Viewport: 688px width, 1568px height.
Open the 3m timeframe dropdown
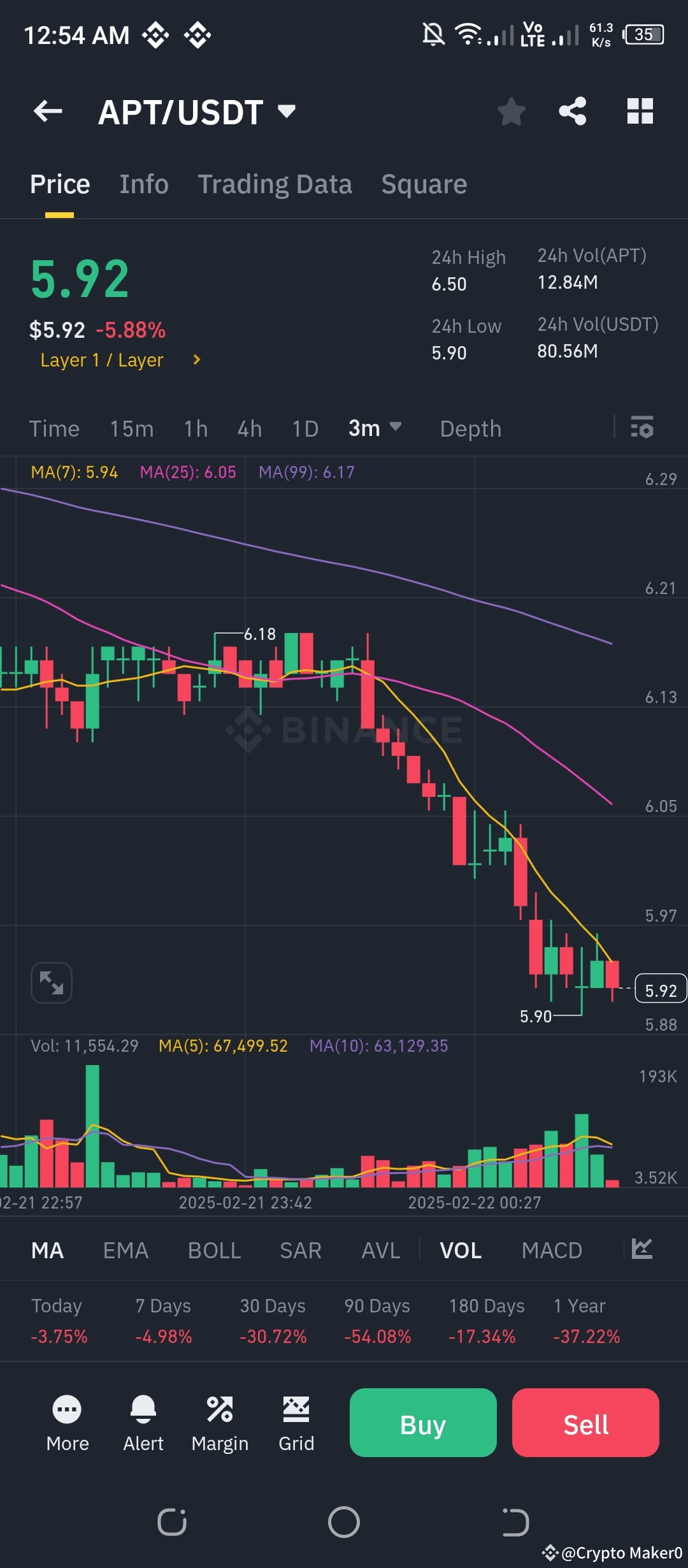[375, 428]
